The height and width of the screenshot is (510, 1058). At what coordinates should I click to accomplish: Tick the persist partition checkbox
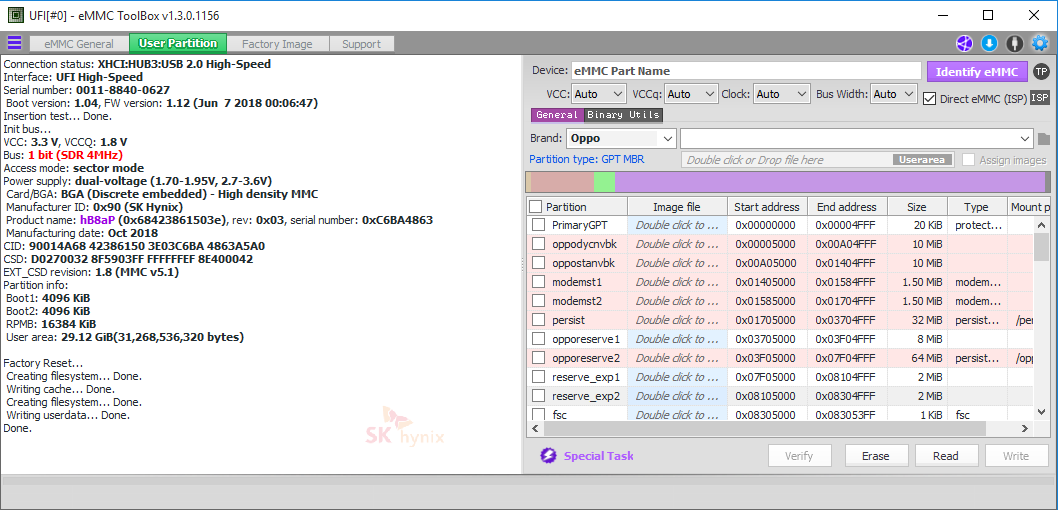539,320
